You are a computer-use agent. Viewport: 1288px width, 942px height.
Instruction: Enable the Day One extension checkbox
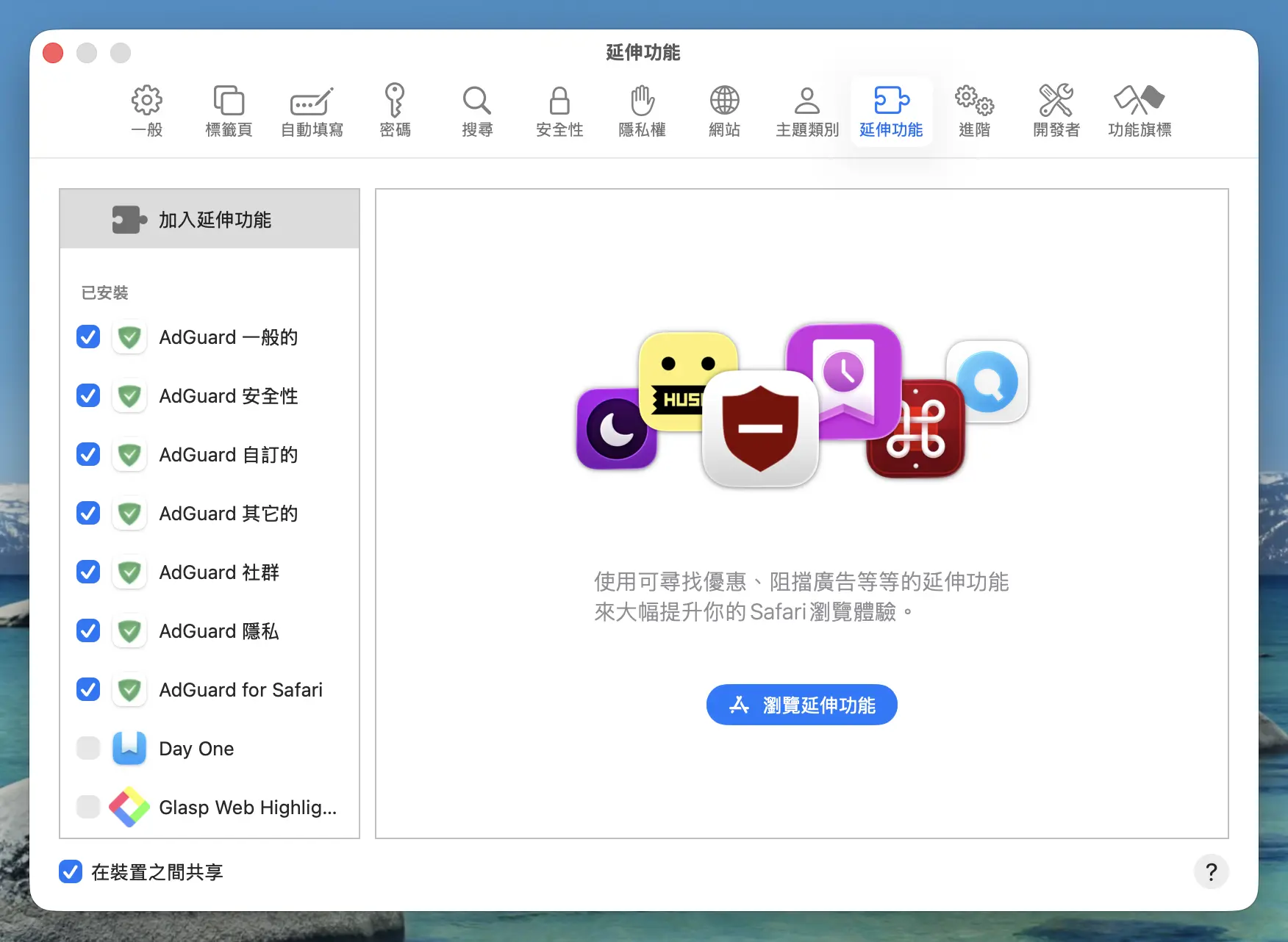88,749
